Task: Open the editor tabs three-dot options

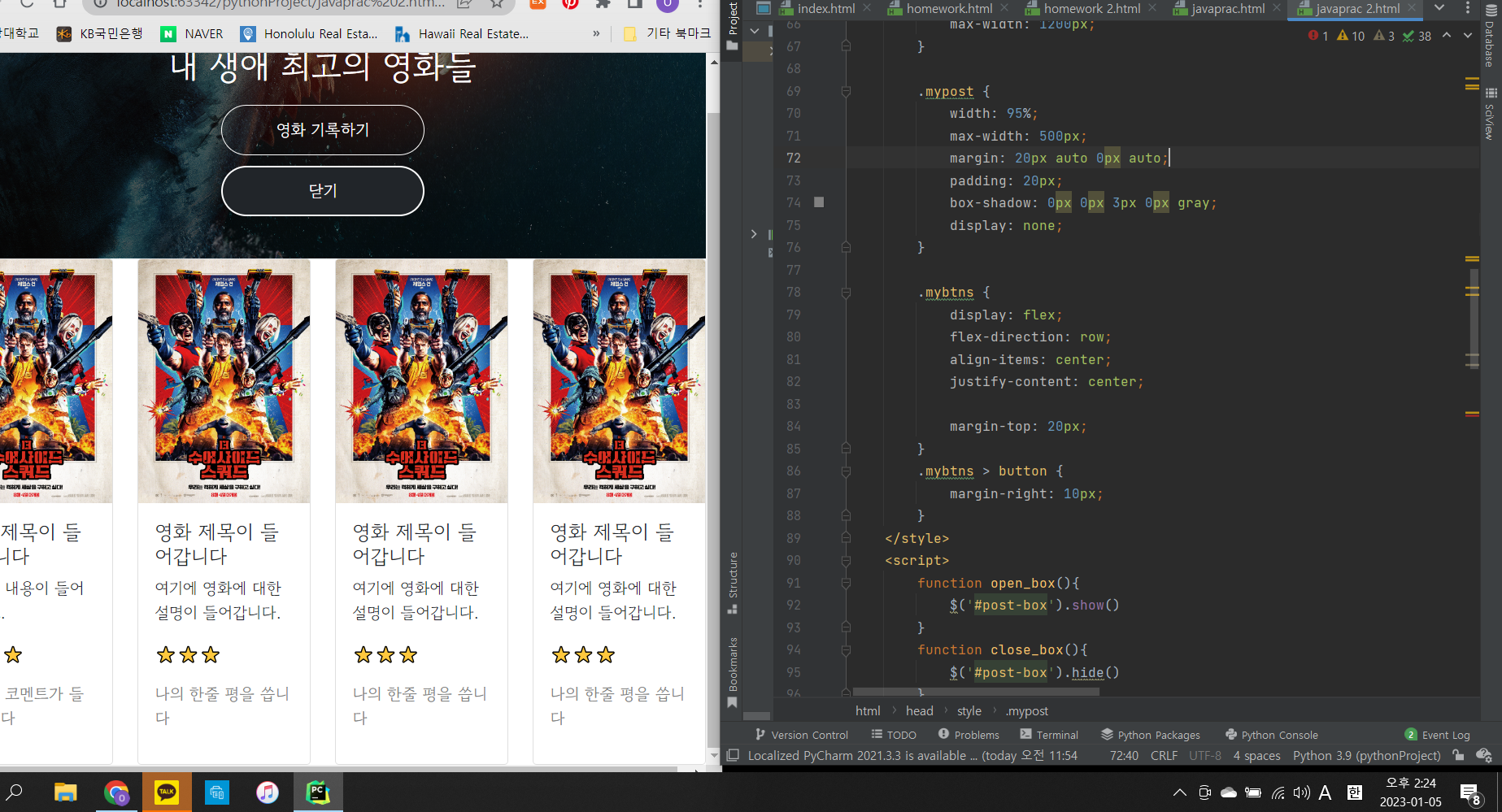Action: tap(1467, 8)
